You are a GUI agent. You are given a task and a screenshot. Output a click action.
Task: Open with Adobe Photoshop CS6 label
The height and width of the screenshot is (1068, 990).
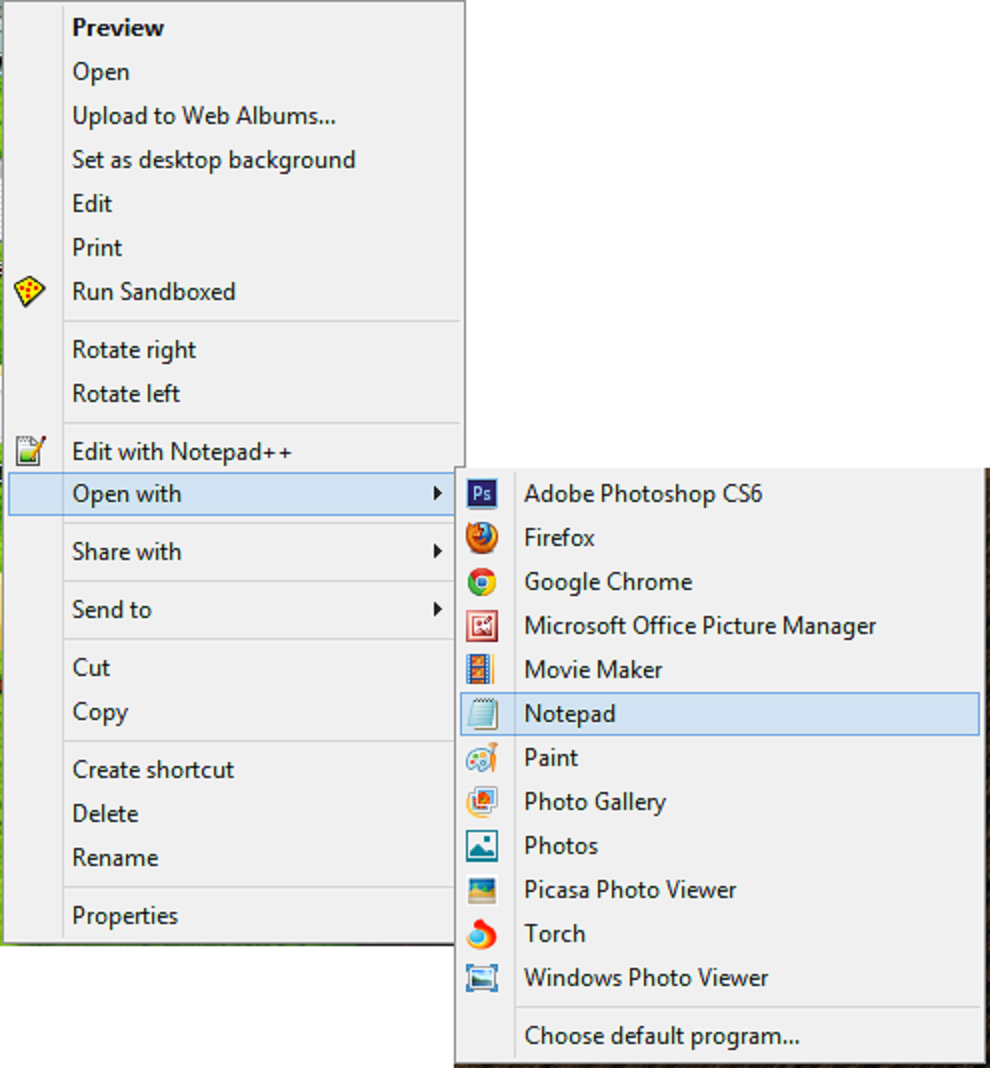643,494
